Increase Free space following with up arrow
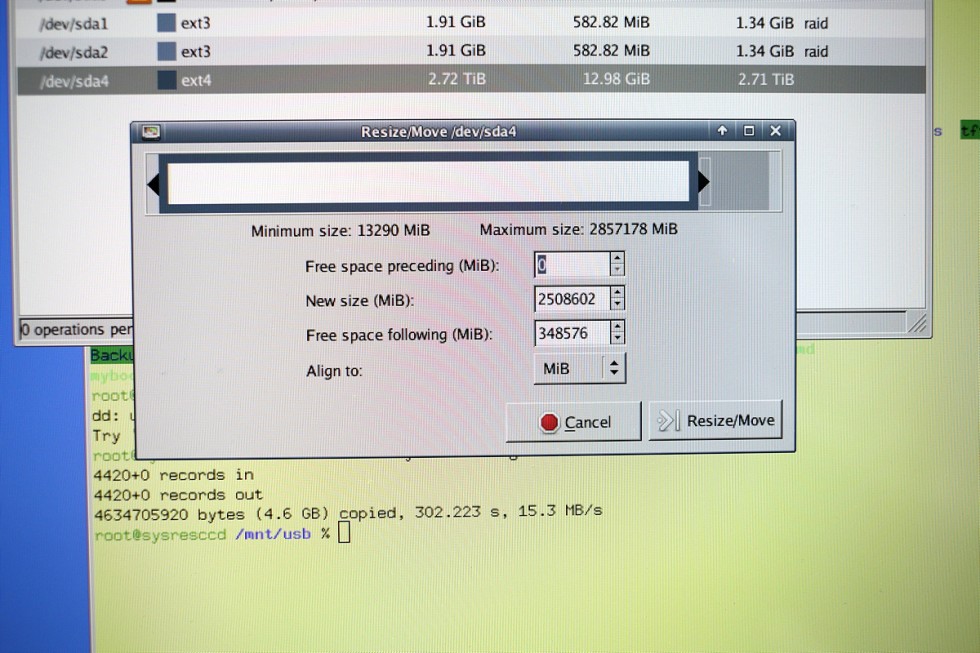 [617, 327]
